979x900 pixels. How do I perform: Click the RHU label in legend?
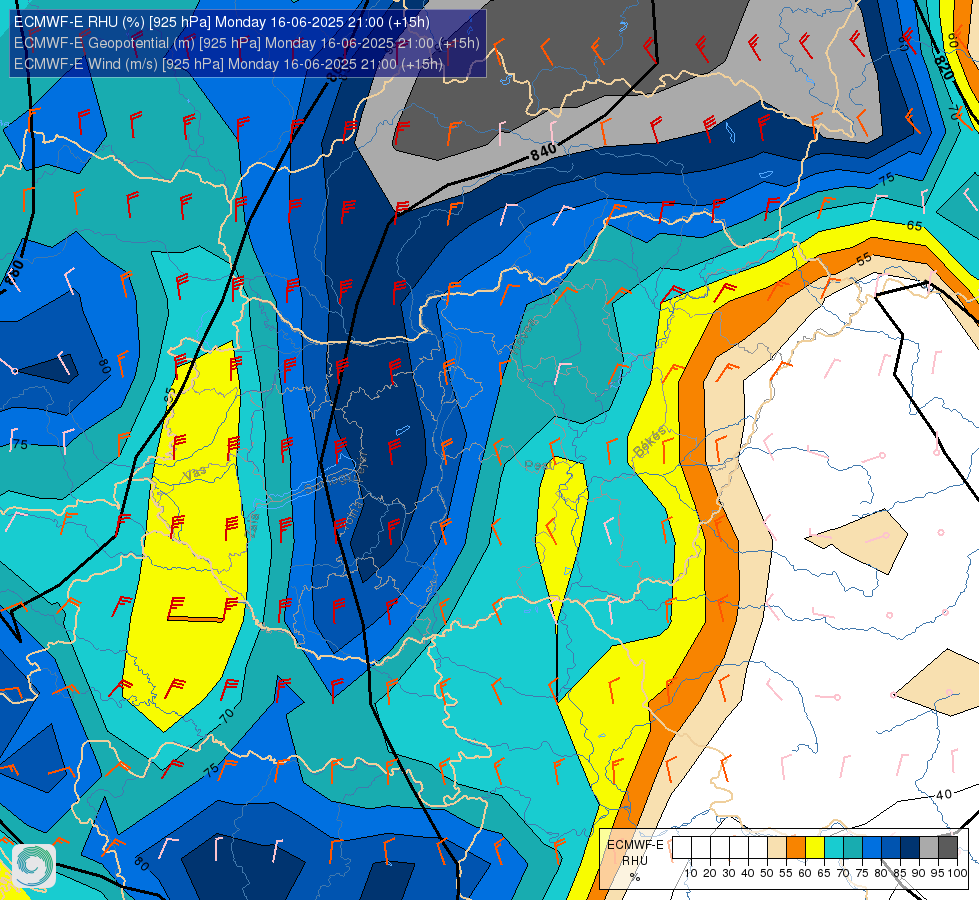coord(634,861)
